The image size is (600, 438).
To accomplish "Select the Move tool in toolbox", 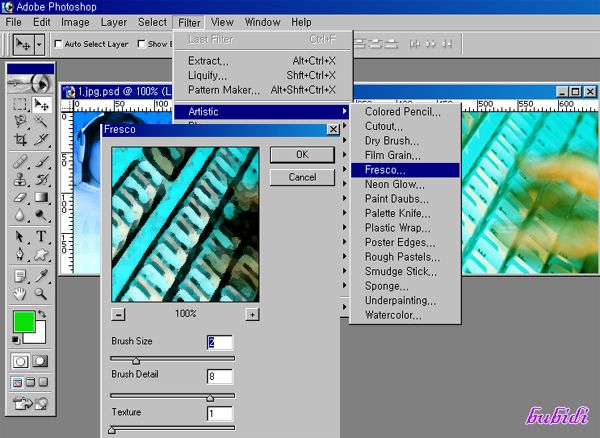I will (x=41, y=104).
